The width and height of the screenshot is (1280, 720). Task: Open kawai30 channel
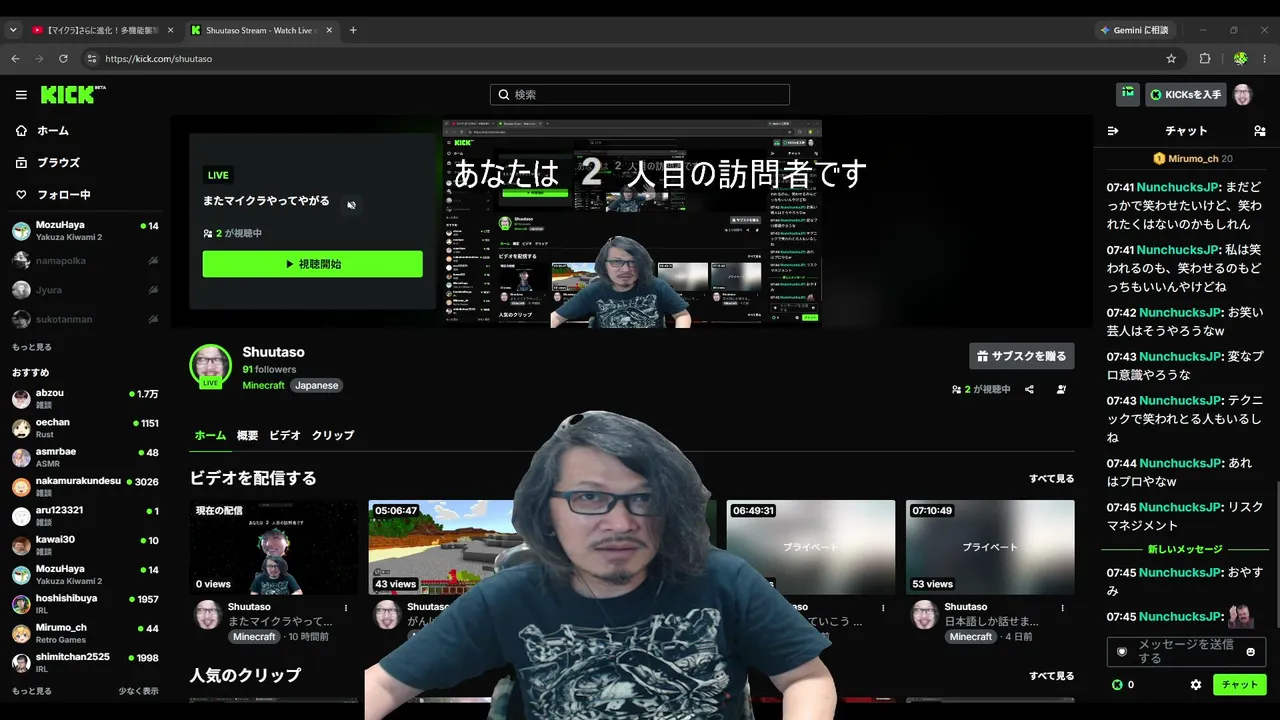tap(85, 545)
